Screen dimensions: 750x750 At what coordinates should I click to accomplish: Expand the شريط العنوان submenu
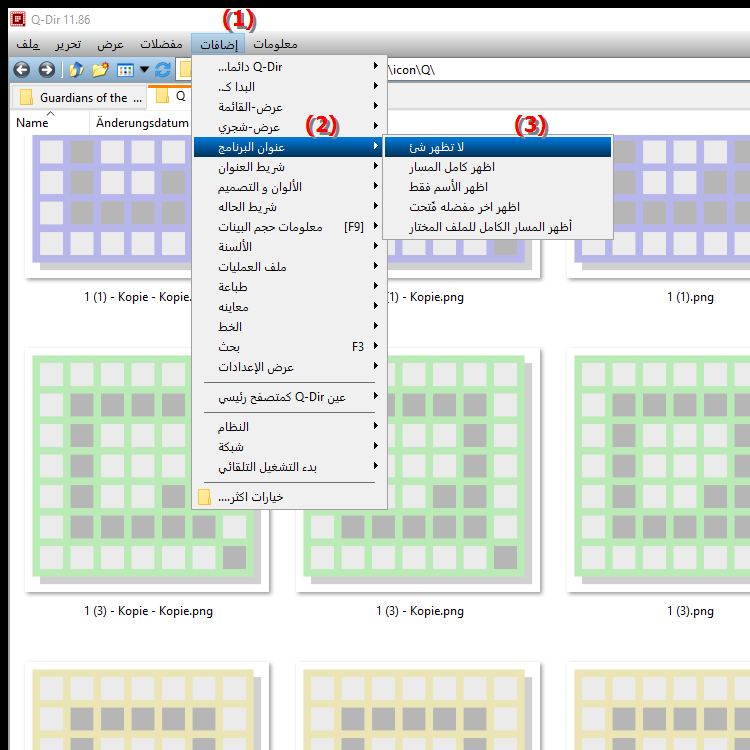[x=288, y=167]
